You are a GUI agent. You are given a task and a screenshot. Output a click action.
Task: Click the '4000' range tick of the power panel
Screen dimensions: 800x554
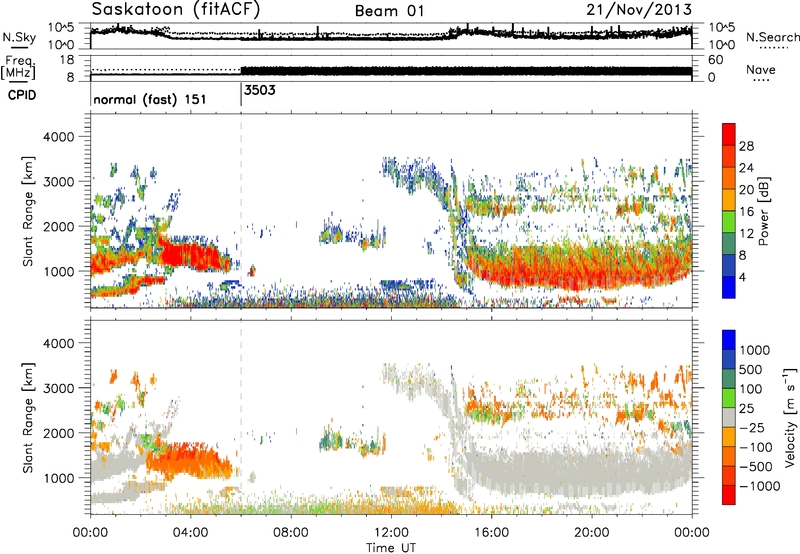(x=58, y=137)
